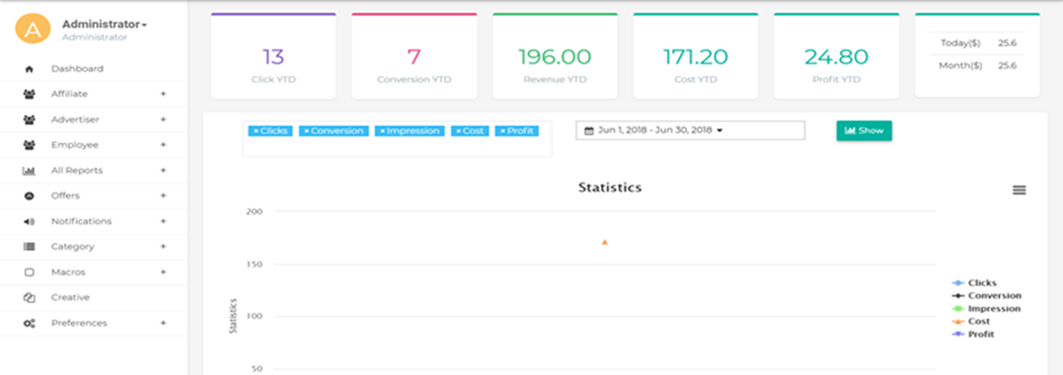Toggle Conversion series in chart legend
The height and width of the screenshot is (375, 1063).
pos(986,296)
